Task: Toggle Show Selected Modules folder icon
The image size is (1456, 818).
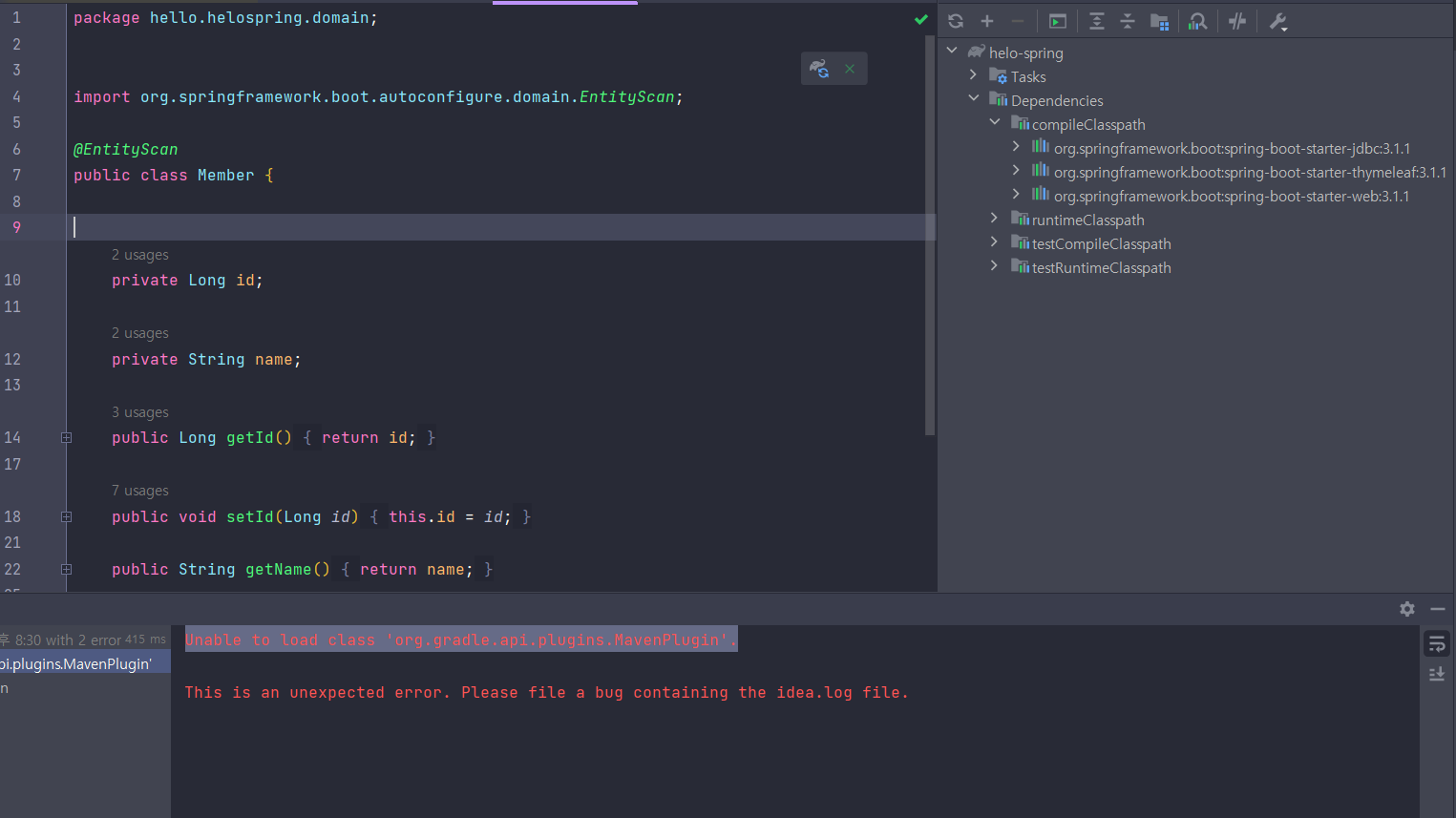Action: (1160, 21)
